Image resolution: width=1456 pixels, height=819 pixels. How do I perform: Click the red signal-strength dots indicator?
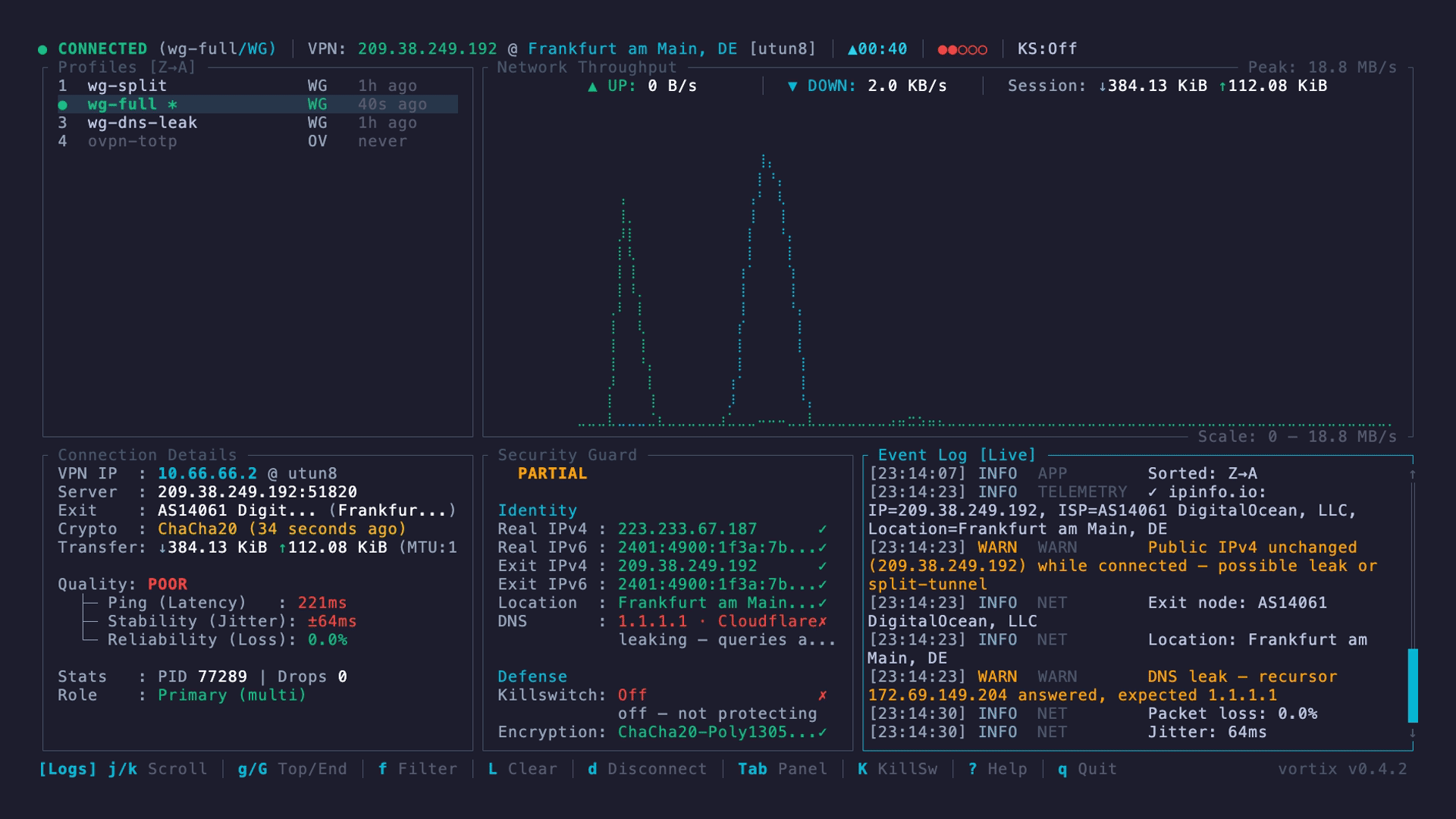pos(962,50)
